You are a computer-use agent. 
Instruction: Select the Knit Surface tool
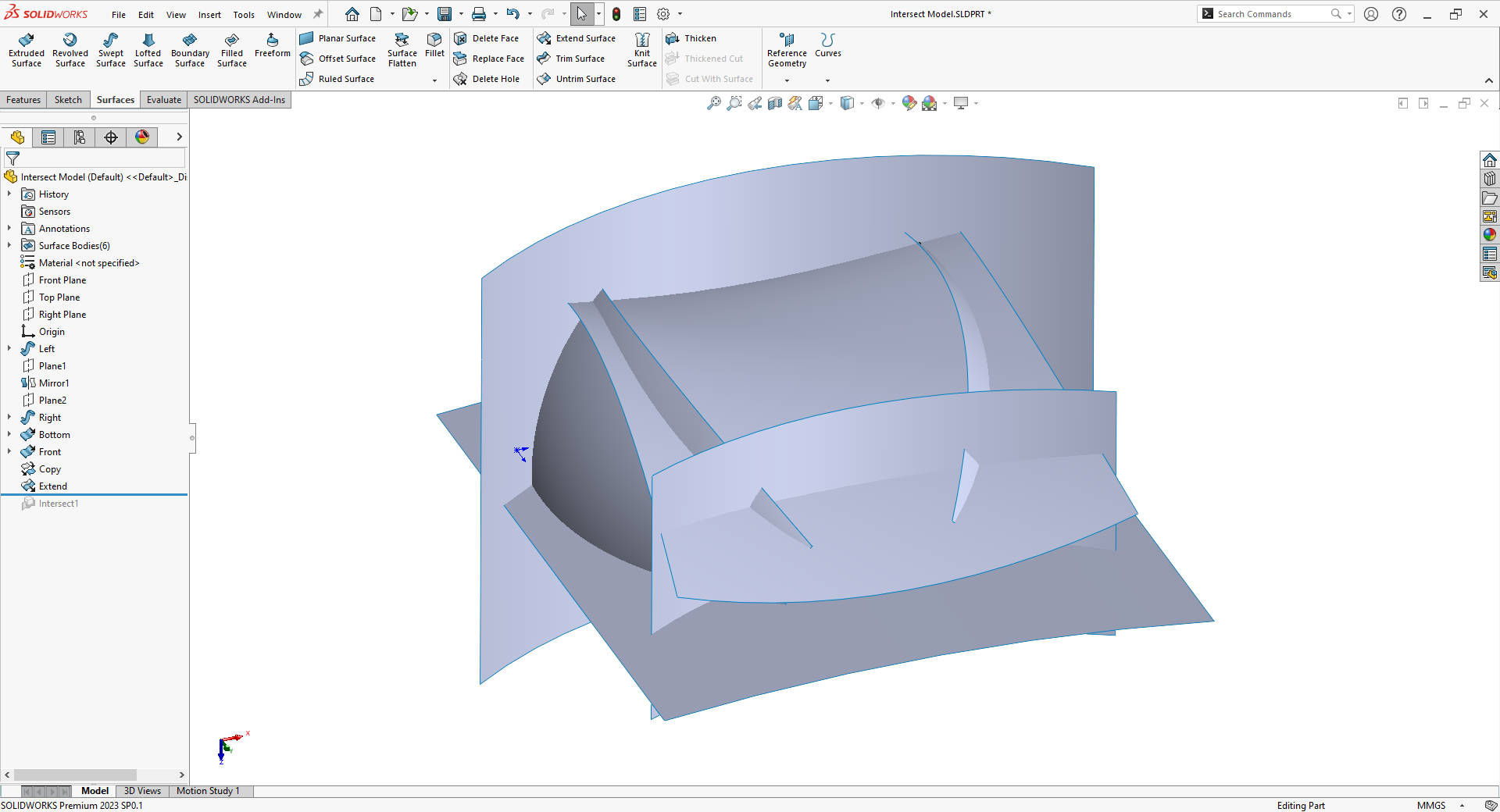pyautogui.click(x=641, y=49)
